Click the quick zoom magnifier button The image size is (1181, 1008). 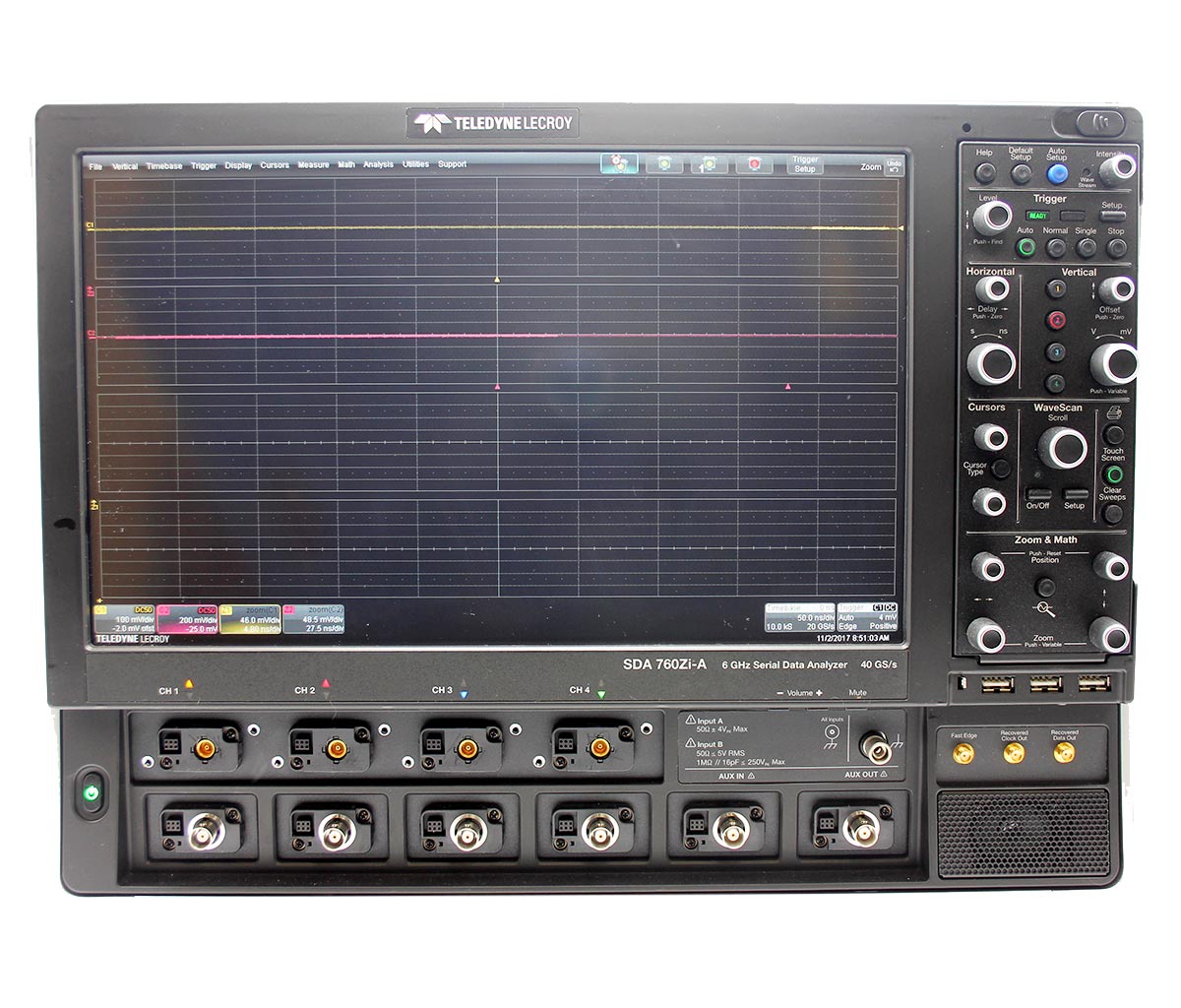(1047, 588)
